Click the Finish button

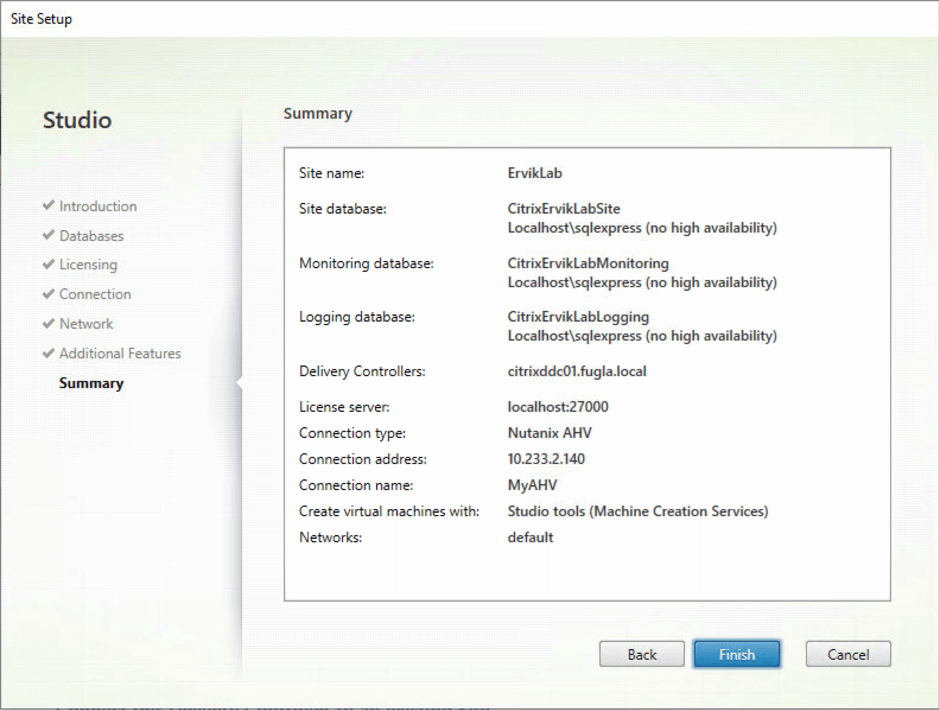pos(737,654)
